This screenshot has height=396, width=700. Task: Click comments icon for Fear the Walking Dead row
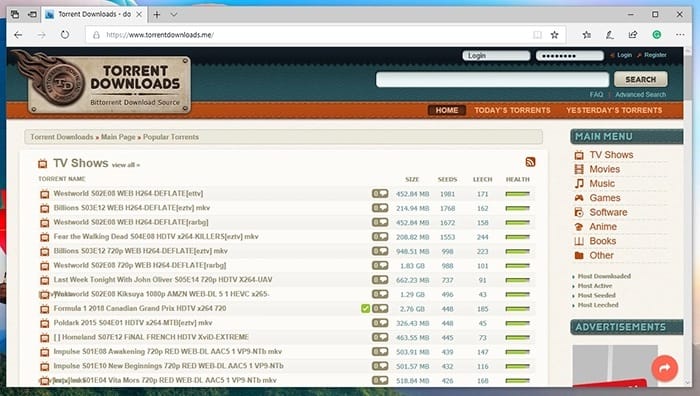coord(380,237)
